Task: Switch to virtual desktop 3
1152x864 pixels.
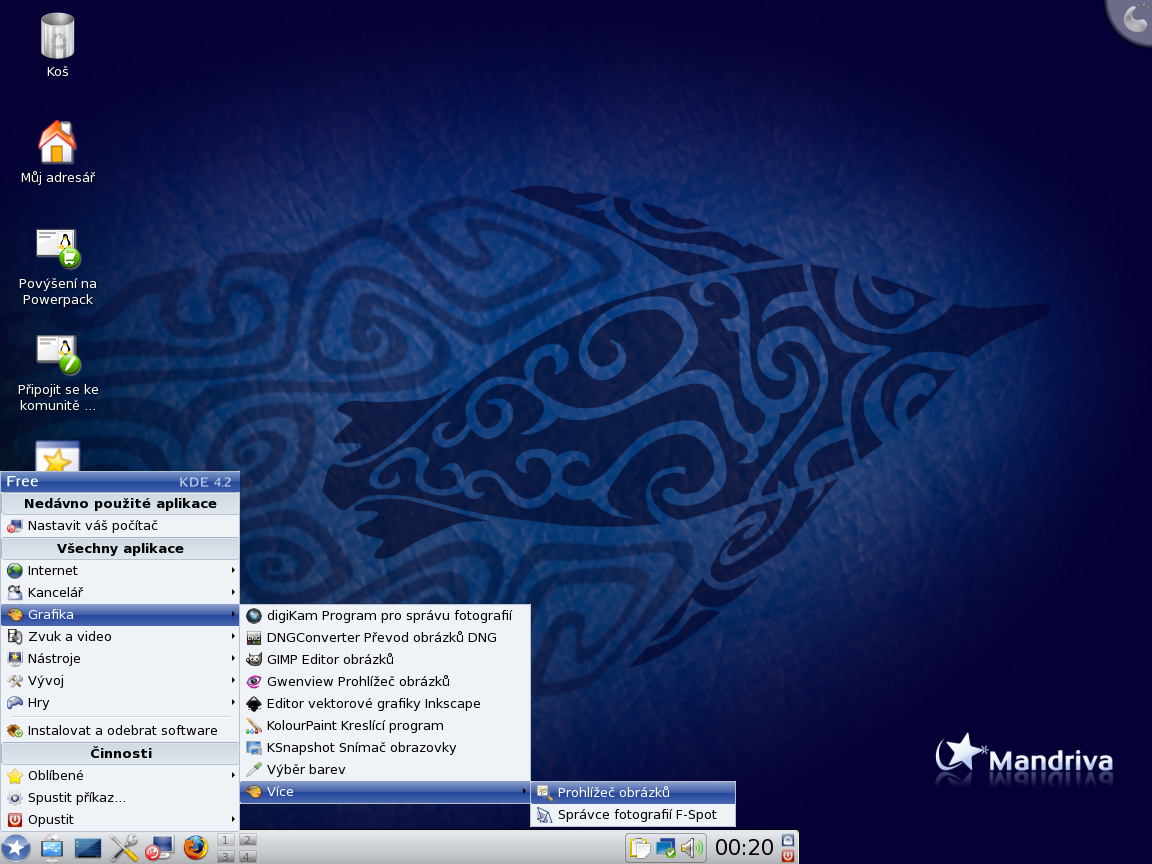Action: (226, 856)
